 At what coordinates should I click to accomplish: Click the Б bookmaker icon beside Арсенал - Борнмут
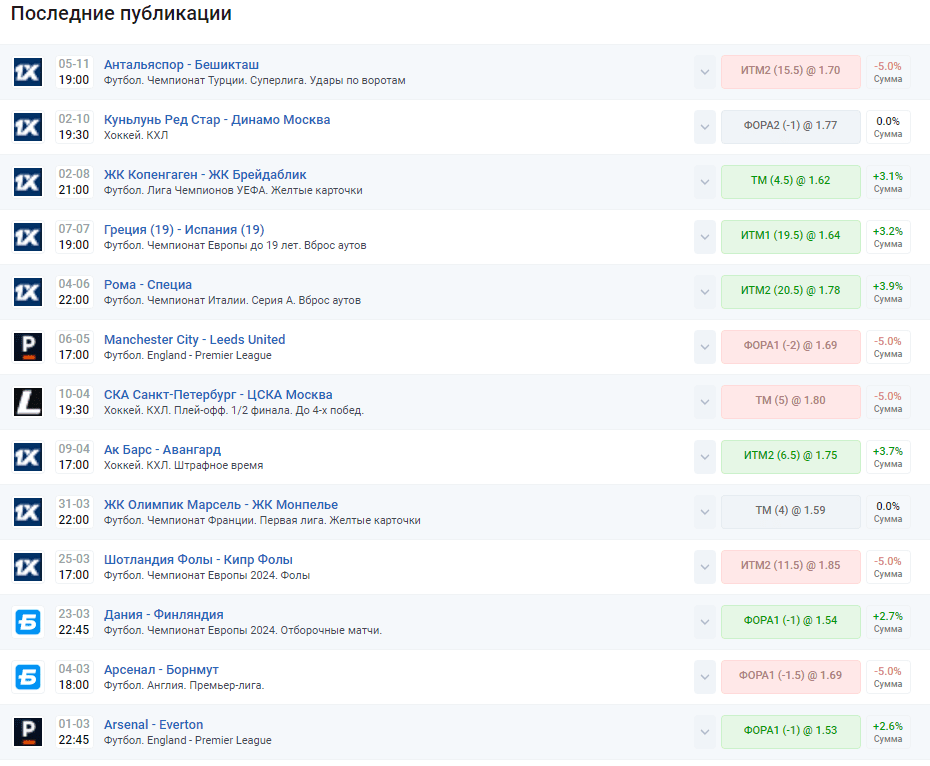click(x=28, y=677)
